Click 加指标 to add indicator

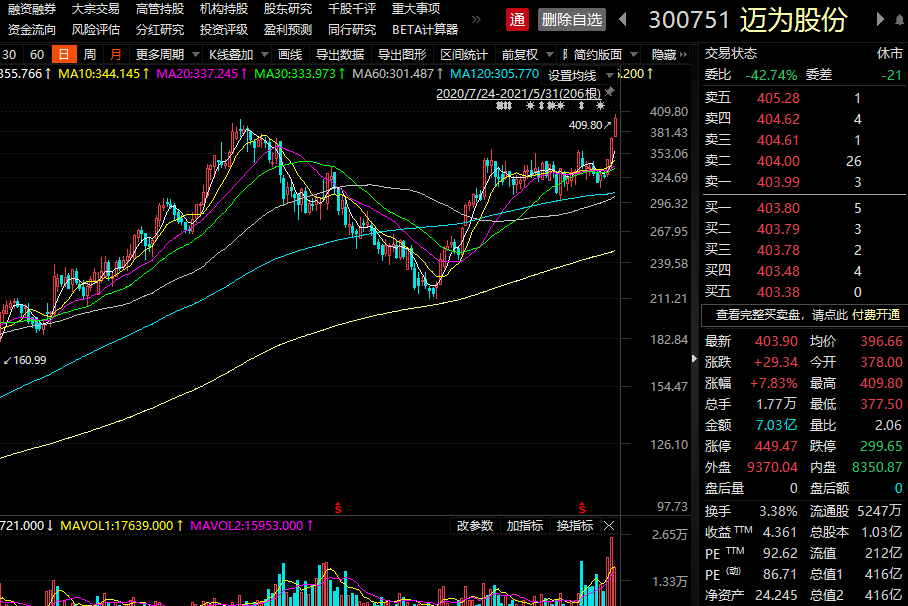click(525, 525)
